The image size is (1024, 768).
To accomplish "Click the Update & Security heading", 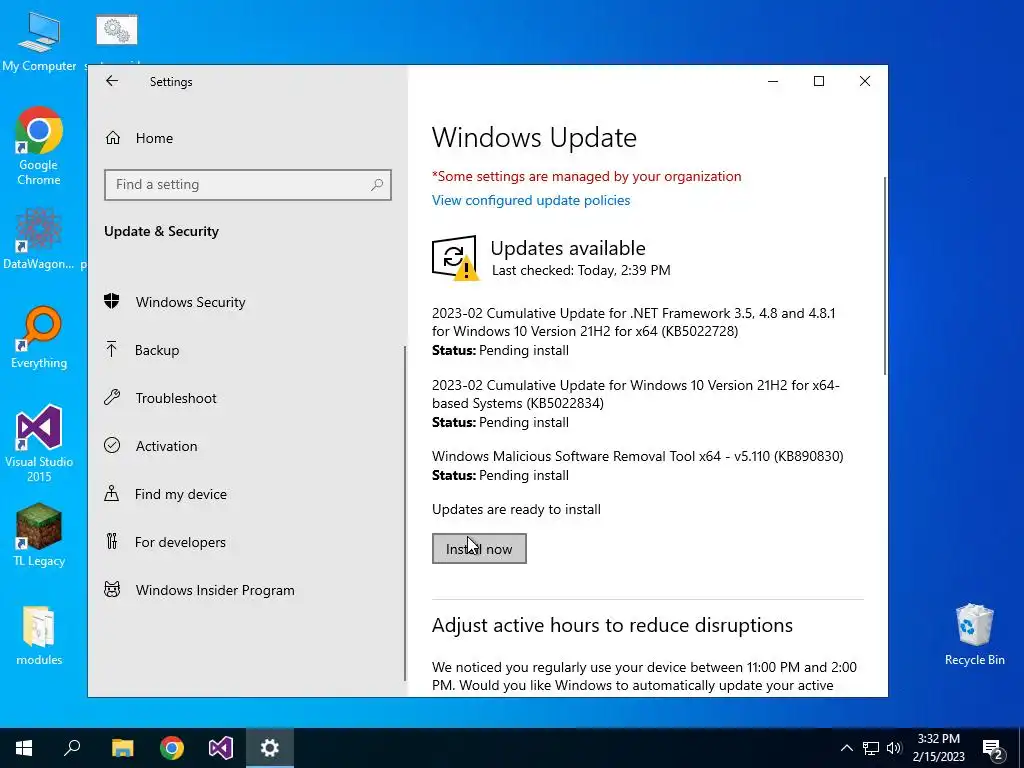I will pos(161,231).
